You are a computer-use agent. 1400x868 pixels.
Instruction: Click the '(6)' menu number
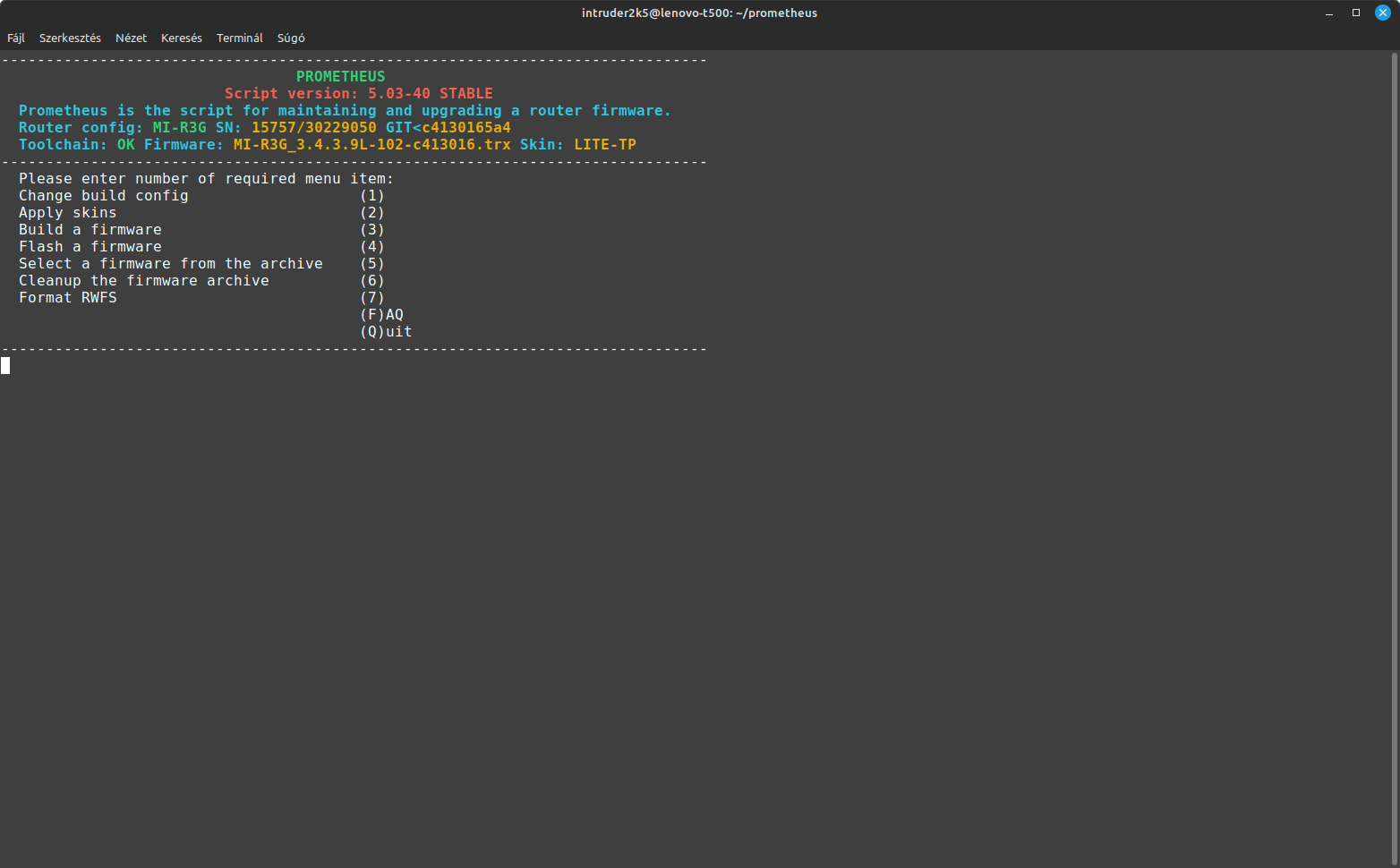(x=372, y=281)
